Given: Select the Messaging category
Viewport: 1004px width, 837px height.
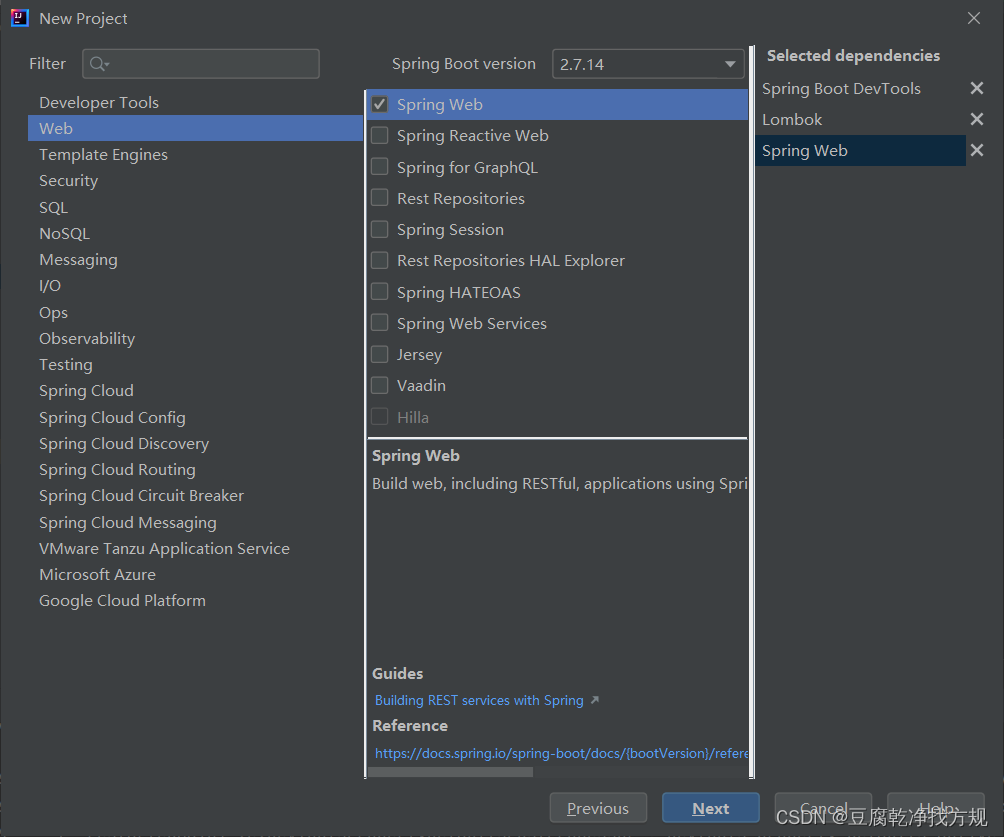Looking at the screenshot, I should click(x=195, y=260).
